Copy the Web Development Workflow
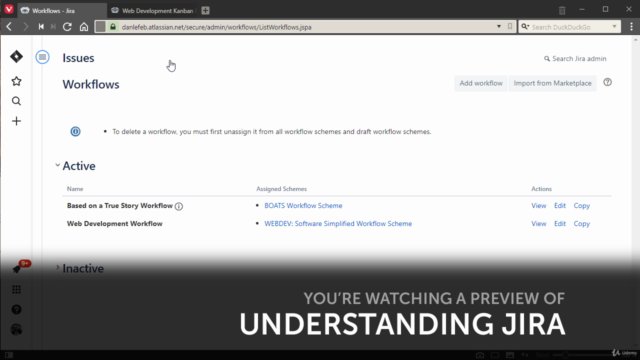 [x=582, y=224]
